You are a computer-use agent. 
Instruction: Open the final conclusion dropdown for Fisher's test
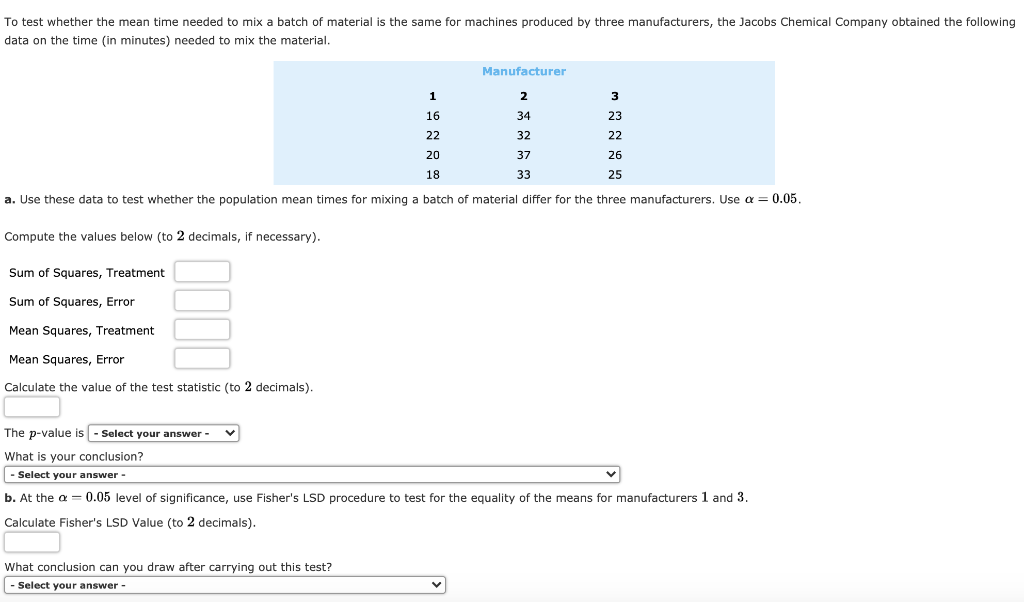tap(225, 585)
